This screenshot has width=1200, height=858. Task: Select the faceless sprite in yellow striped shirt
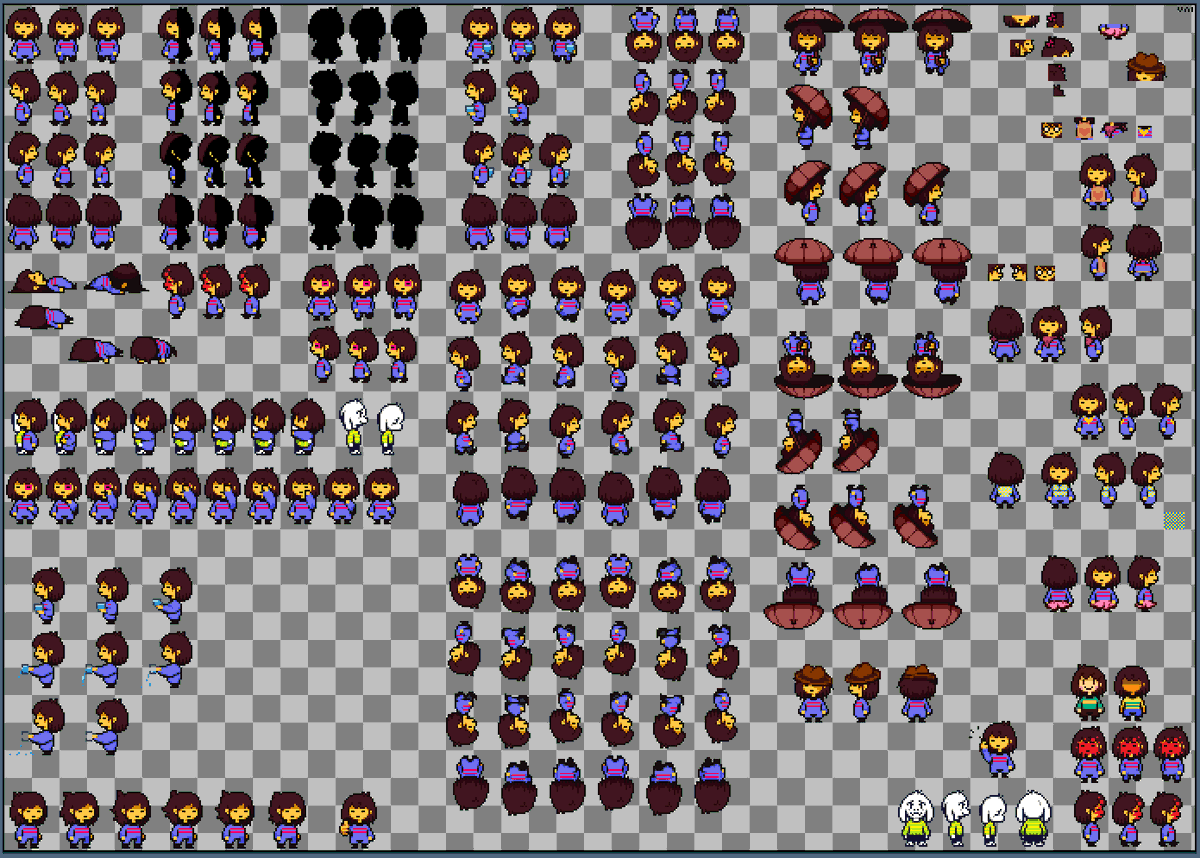coord(1132,692)
